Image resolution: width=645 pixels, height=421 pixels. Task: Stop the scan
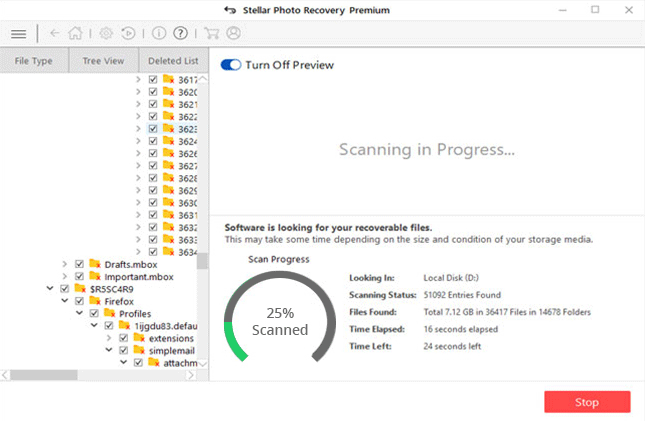pos(587,402)
